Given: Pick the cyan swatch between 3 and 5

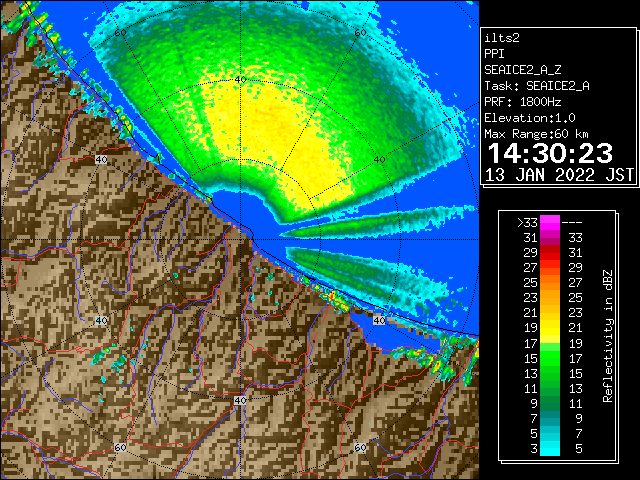Looking at the screenshot, I should pyautogui.click(x=550, y=448).
